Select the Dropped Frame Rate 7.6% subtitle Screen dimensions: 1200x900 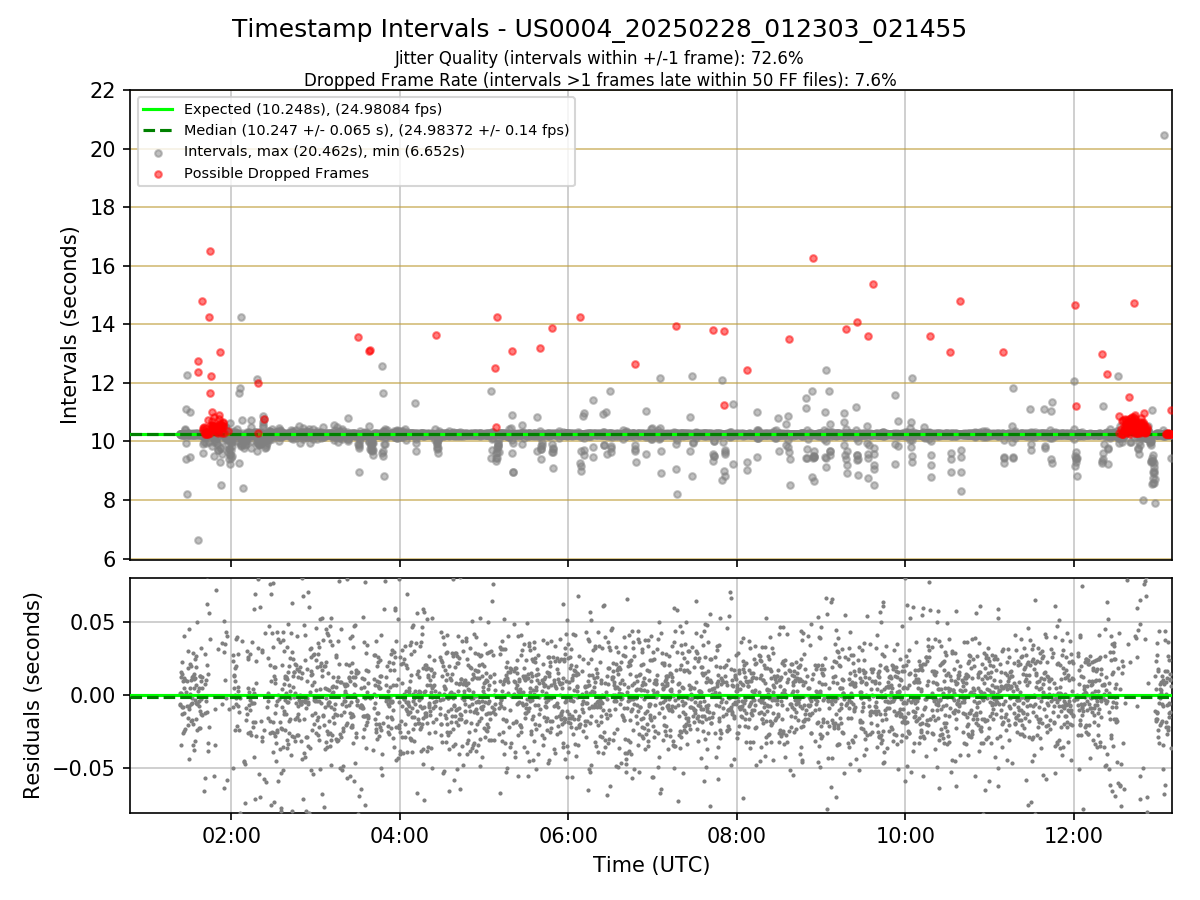599,79
